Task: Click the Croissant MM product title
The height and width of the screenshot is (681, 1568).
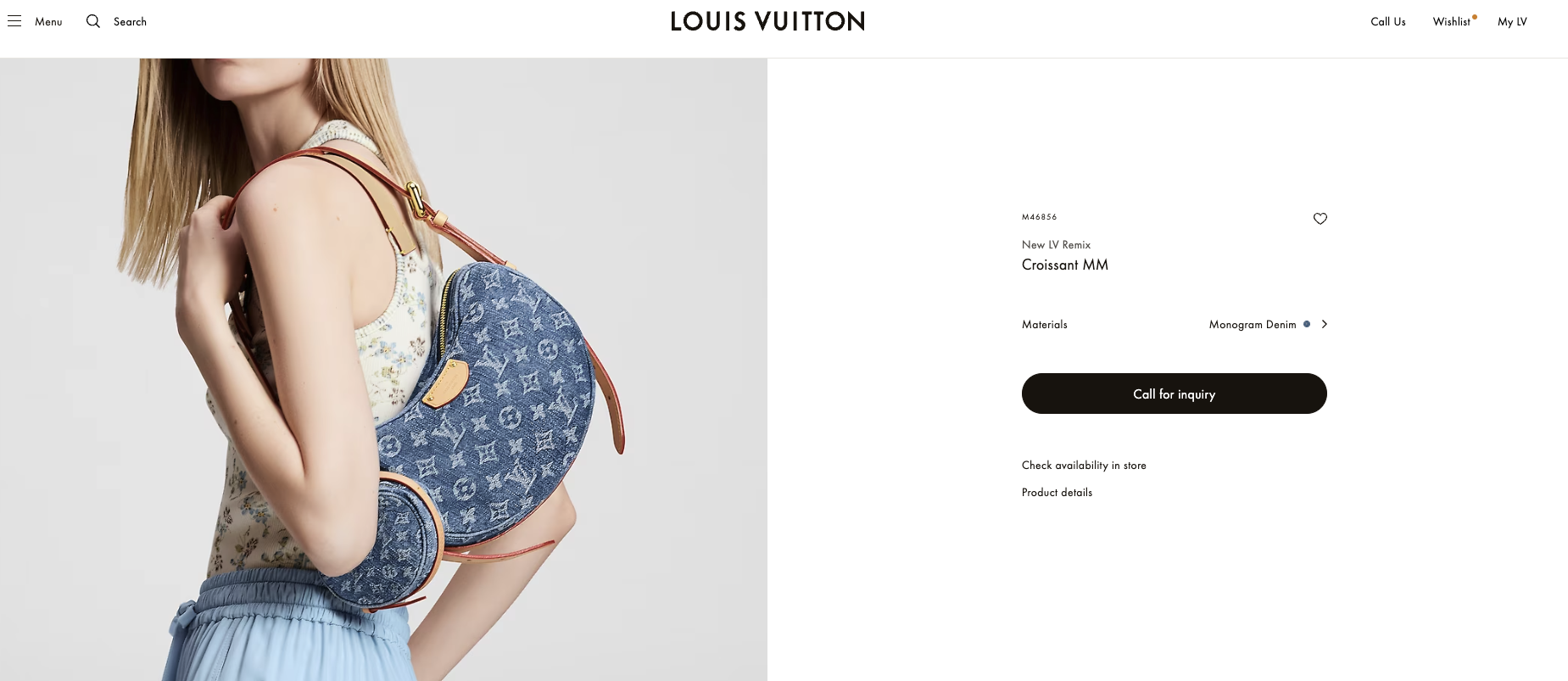Action: (x=1065, y=265)
